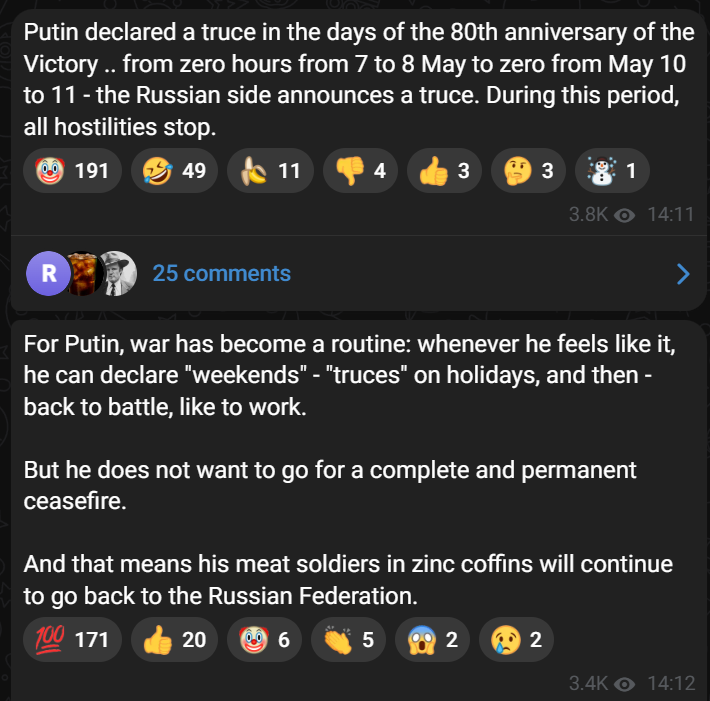Click the clapping hands reaction showing 5
Viewport: 710px width, 701px height.
click(x=349, y=640)
